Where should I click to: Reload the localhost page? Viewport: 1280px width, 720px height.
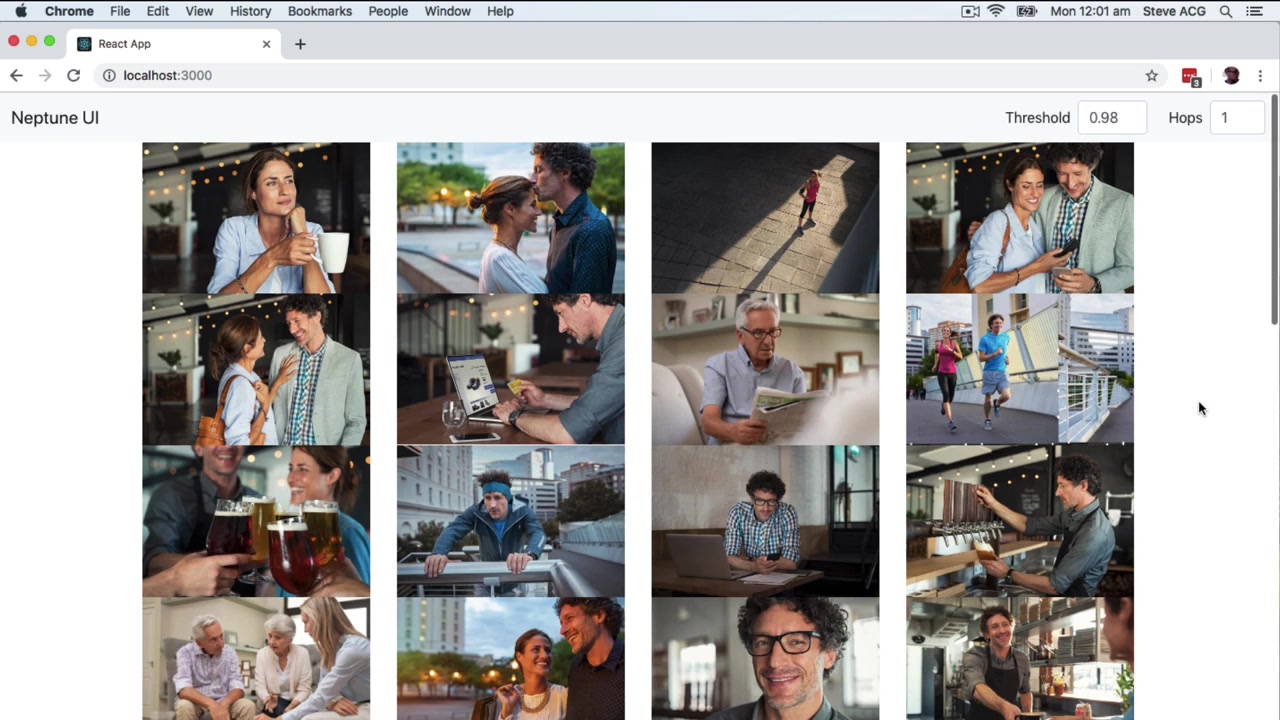point(73,75)
